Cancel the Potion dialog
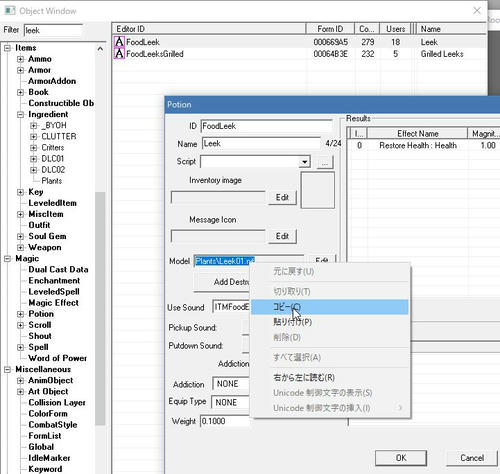Image resolution: width=500 pixels, height=474 pixels. [x=472, y=458]
